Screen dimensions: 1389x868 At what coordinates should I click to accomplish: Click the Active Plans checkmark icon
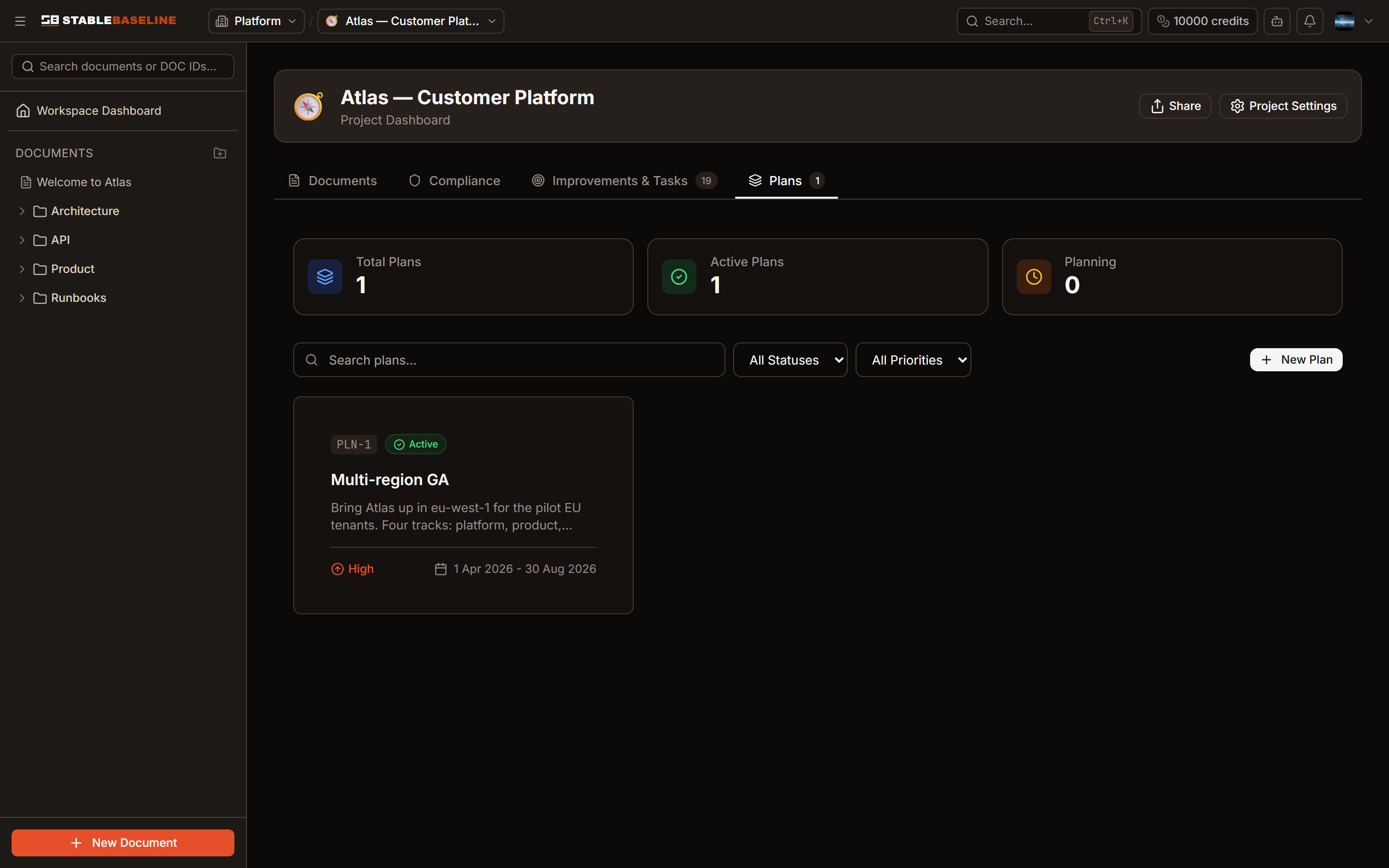click(679, 277)
